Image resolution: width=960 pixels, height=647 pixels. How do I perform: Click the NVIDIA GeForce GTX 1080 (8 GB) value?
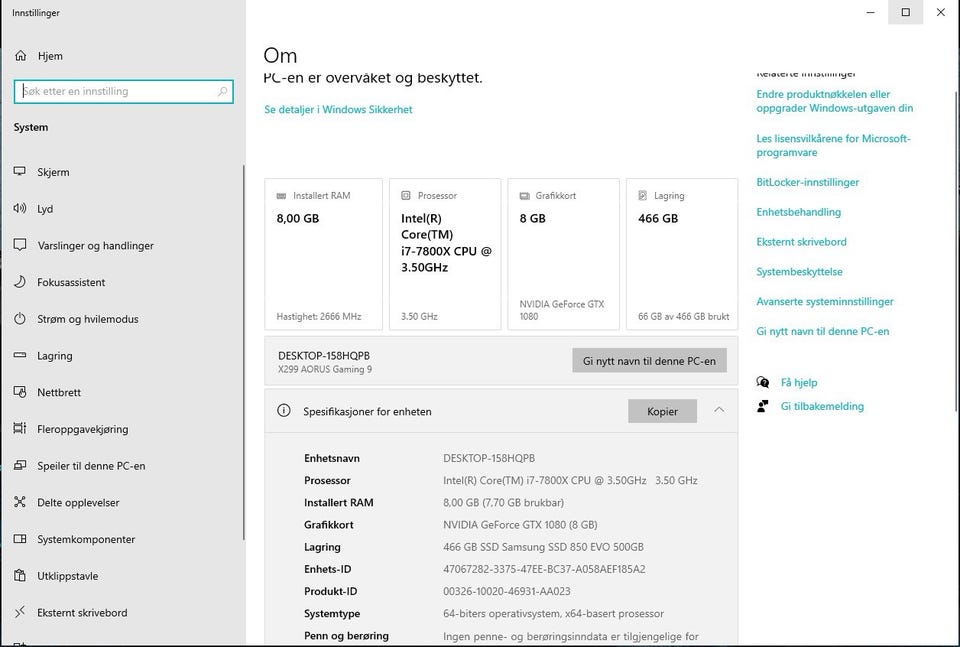pyautogui.click(x=520, y=525)
